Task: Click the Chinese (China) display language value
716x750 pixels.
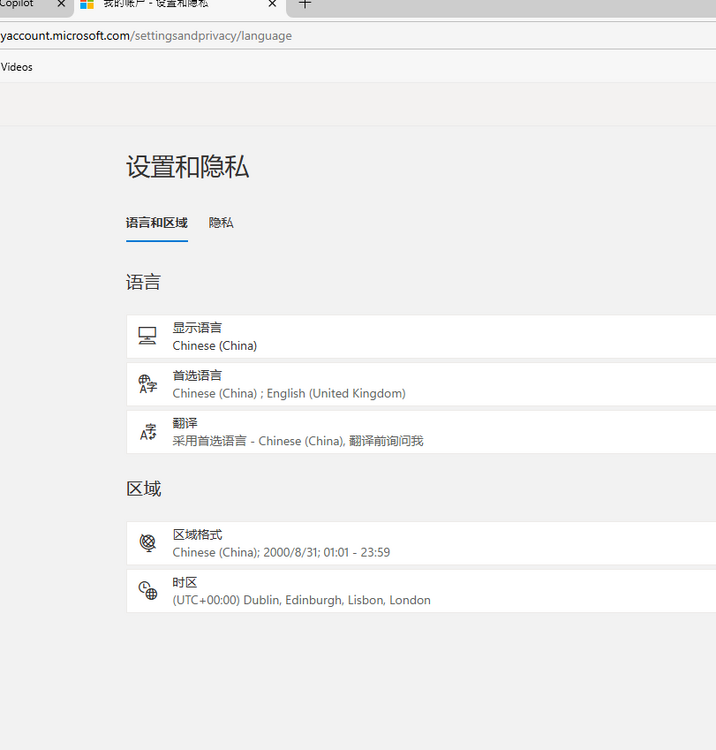Action: 215,346
